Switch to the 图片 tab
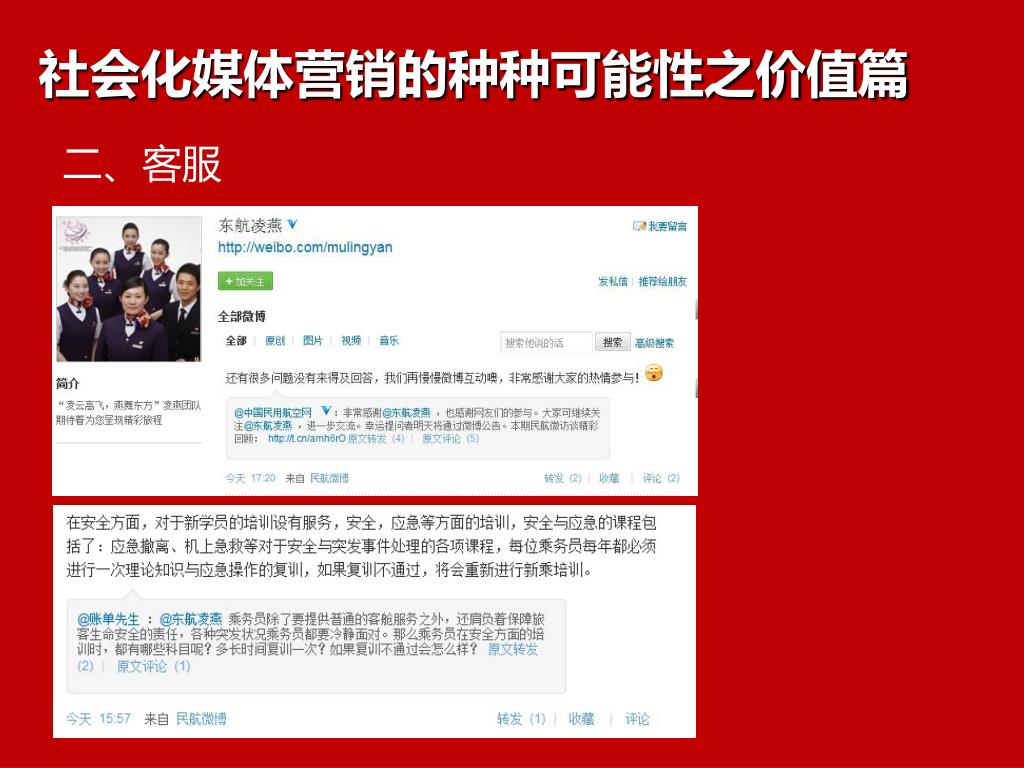Viewport: 1024px width, 768px height. 313,341
